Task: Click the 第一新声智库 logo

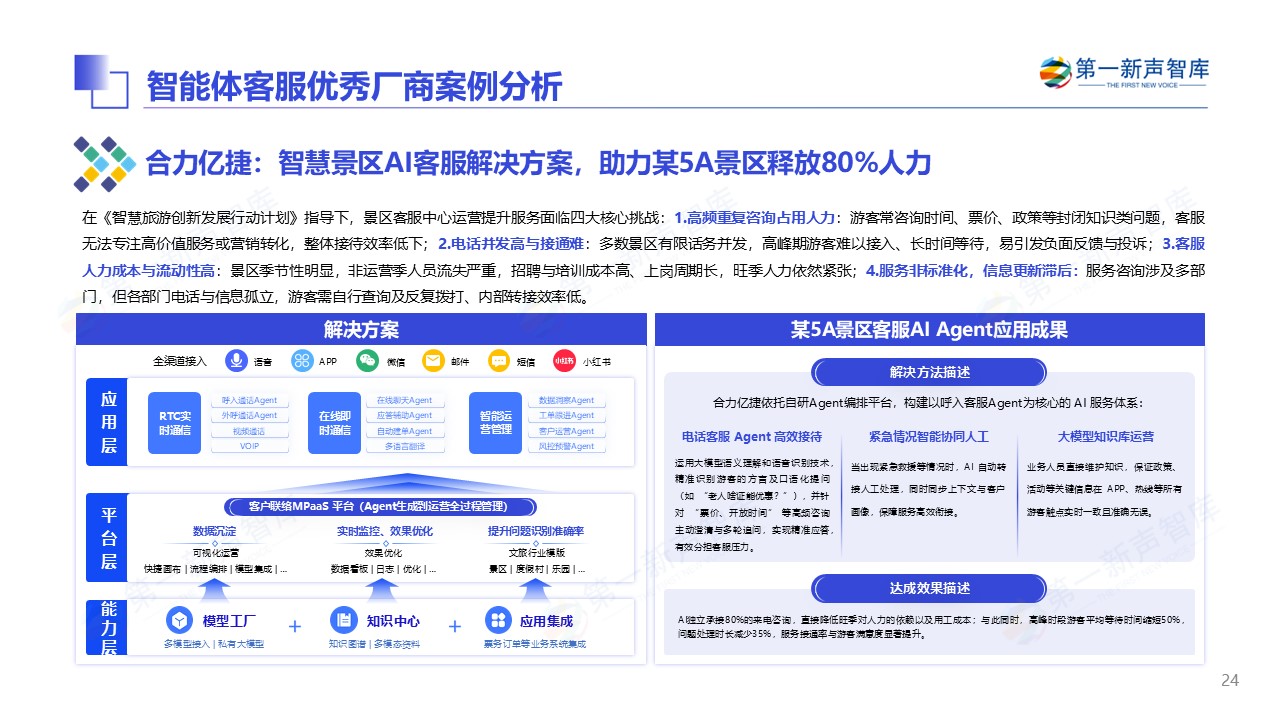Action: pos(1124,74)
